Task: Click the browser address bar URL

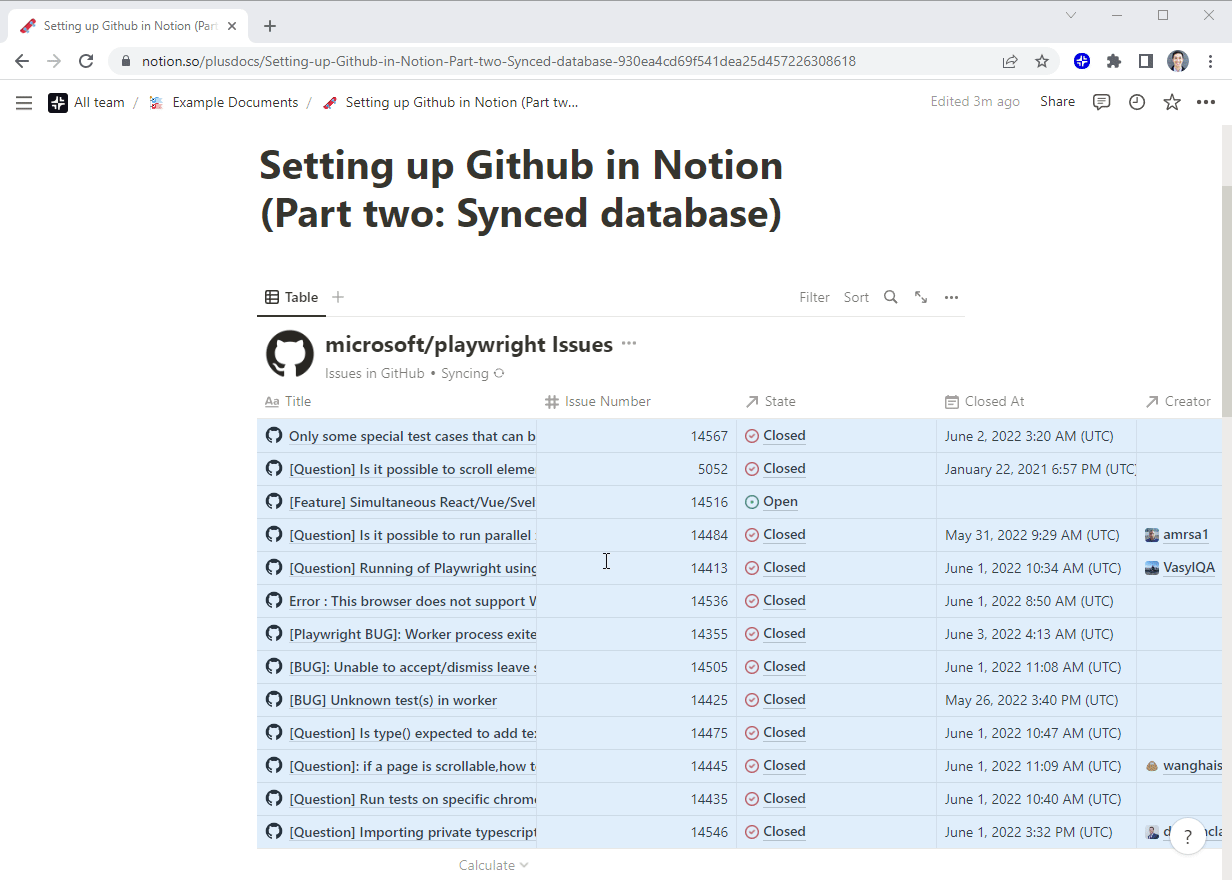Action: coord(498,61)
